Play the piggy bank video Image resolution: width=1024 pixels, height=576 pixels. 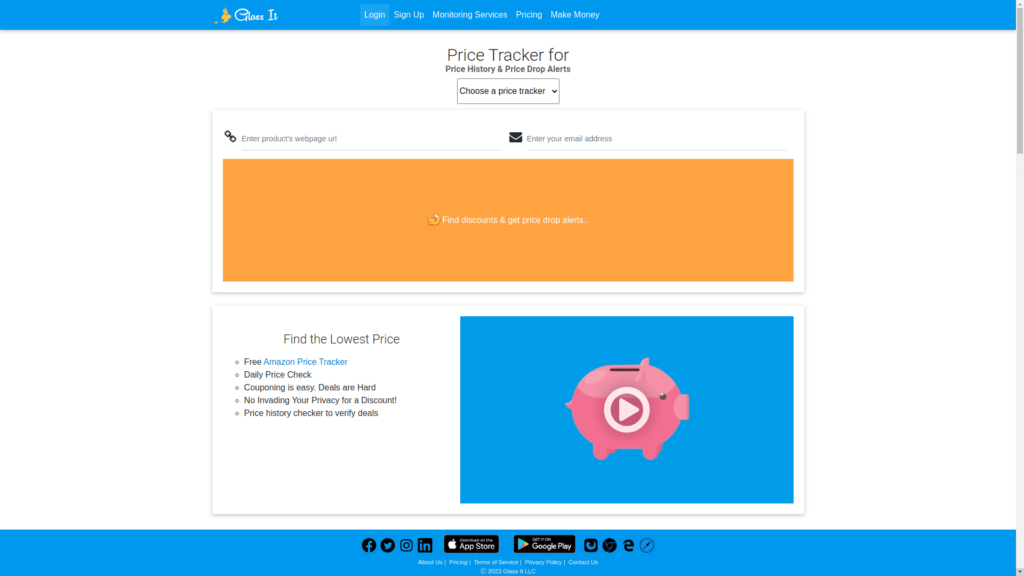[626, 409]
